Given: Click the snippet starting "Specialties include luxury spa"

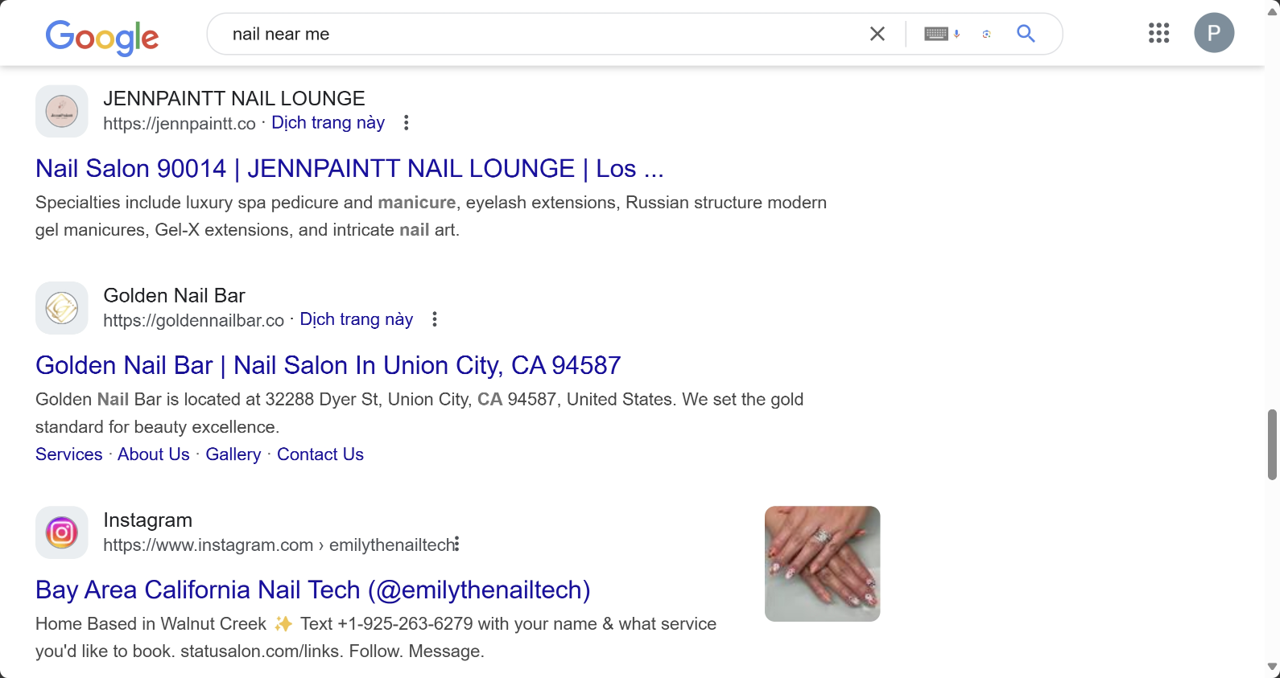Looking at the screenshot, I should click(431, 216).
